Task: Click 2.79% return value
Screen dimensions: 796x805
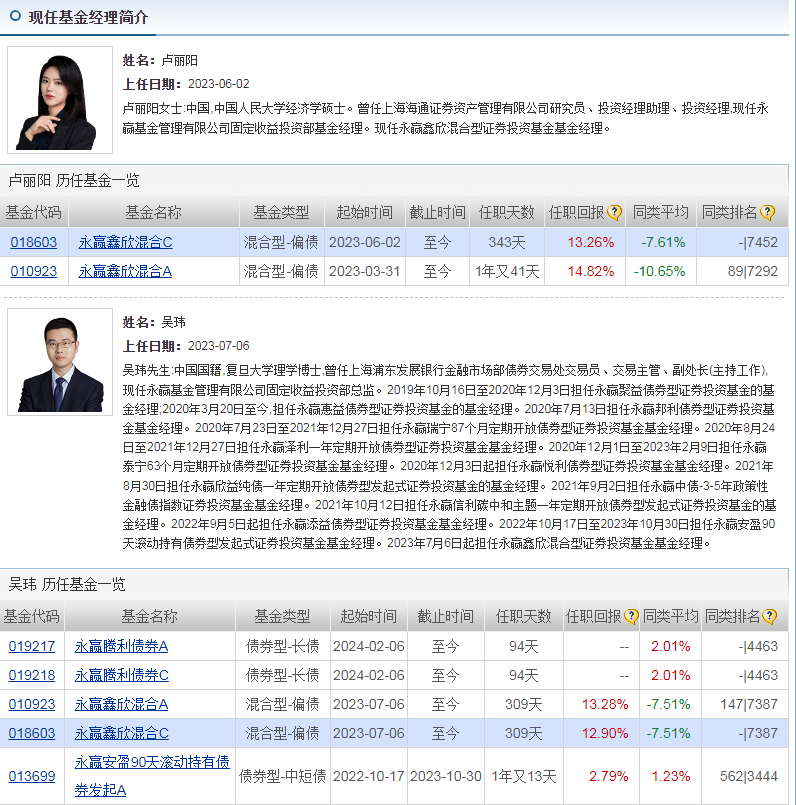Action: pos(609,776)
